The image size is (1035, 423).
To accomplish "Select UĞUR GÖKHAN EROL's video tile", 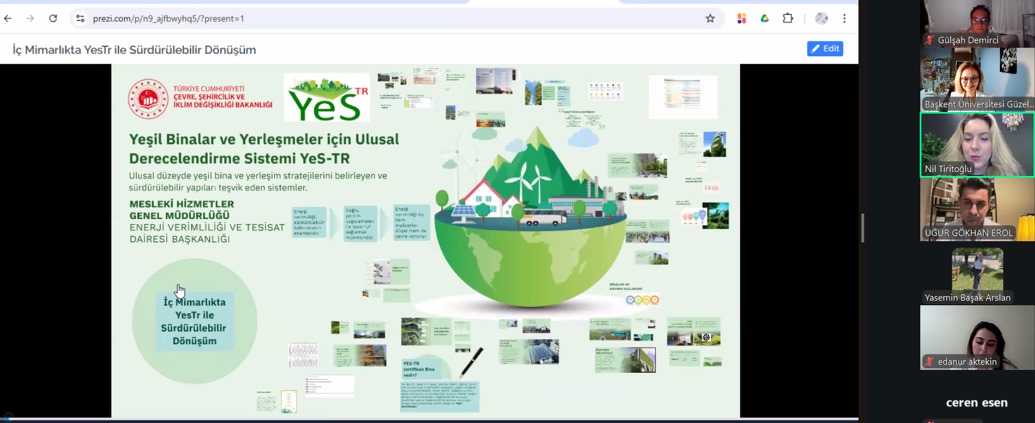I will click(x=977, y=209).
